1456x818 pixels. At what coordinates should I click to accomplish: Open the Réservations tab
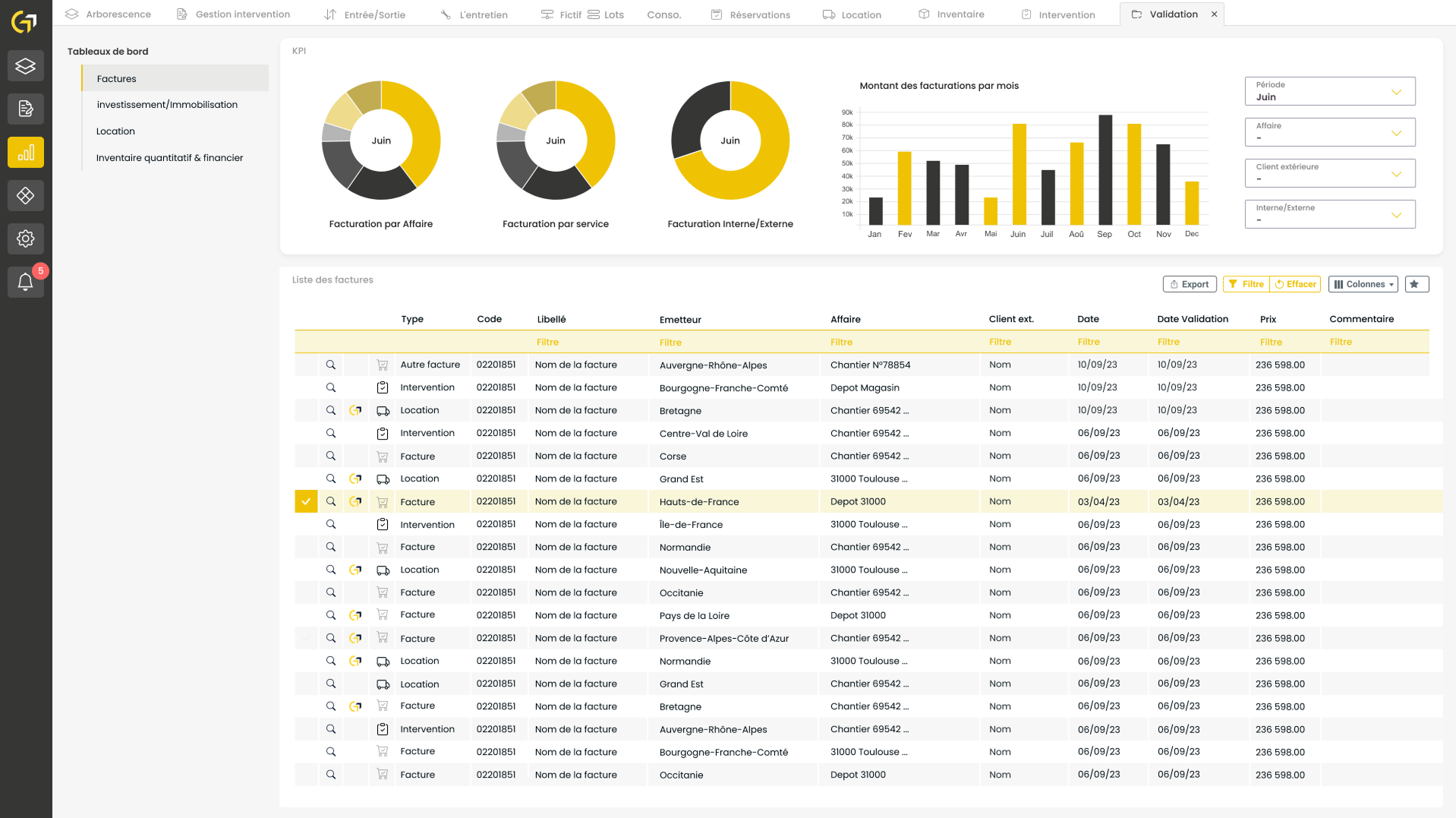tap(751, 14)
